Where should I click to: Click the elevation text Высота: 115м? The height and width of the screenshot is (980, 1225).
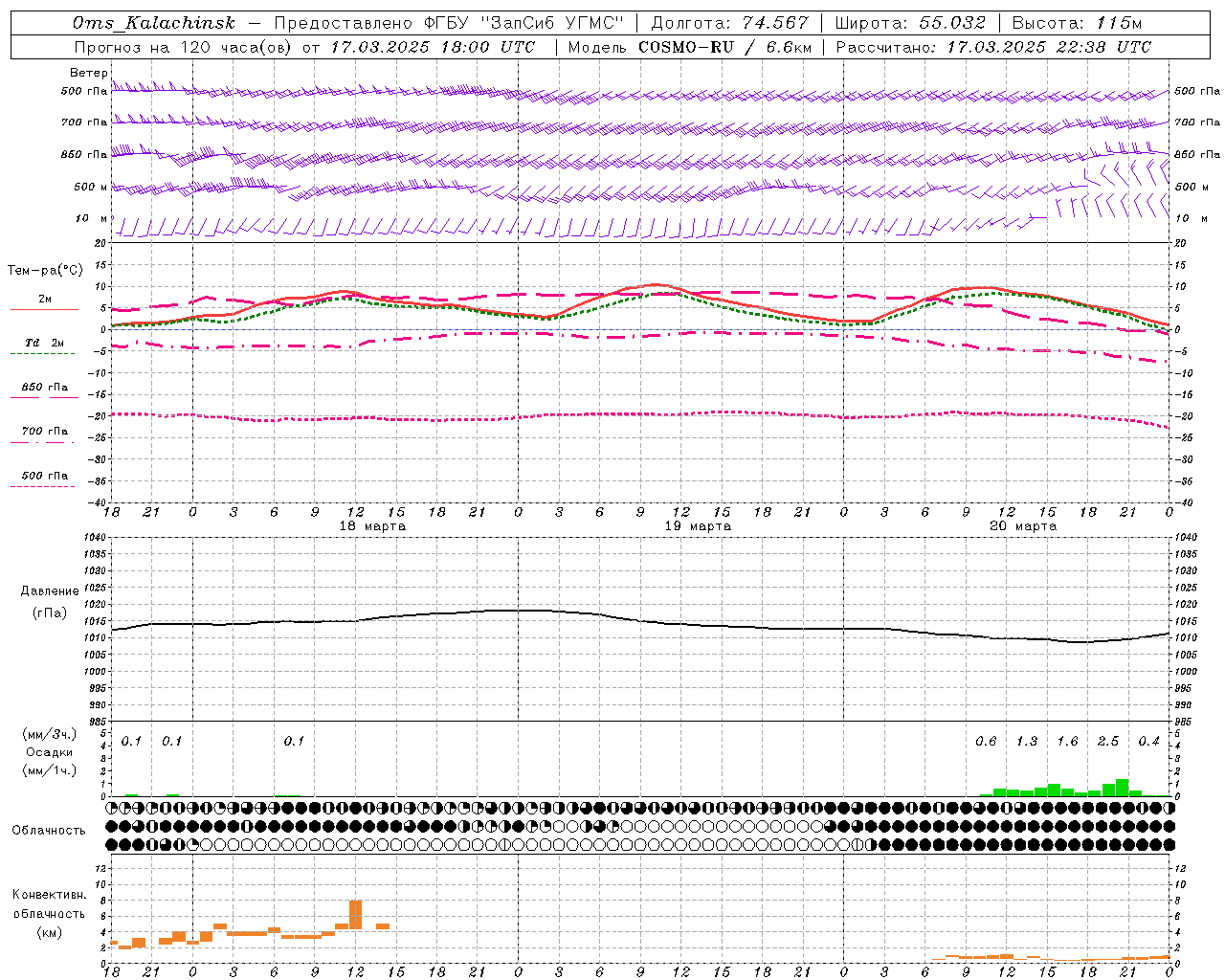[1077, 23]
